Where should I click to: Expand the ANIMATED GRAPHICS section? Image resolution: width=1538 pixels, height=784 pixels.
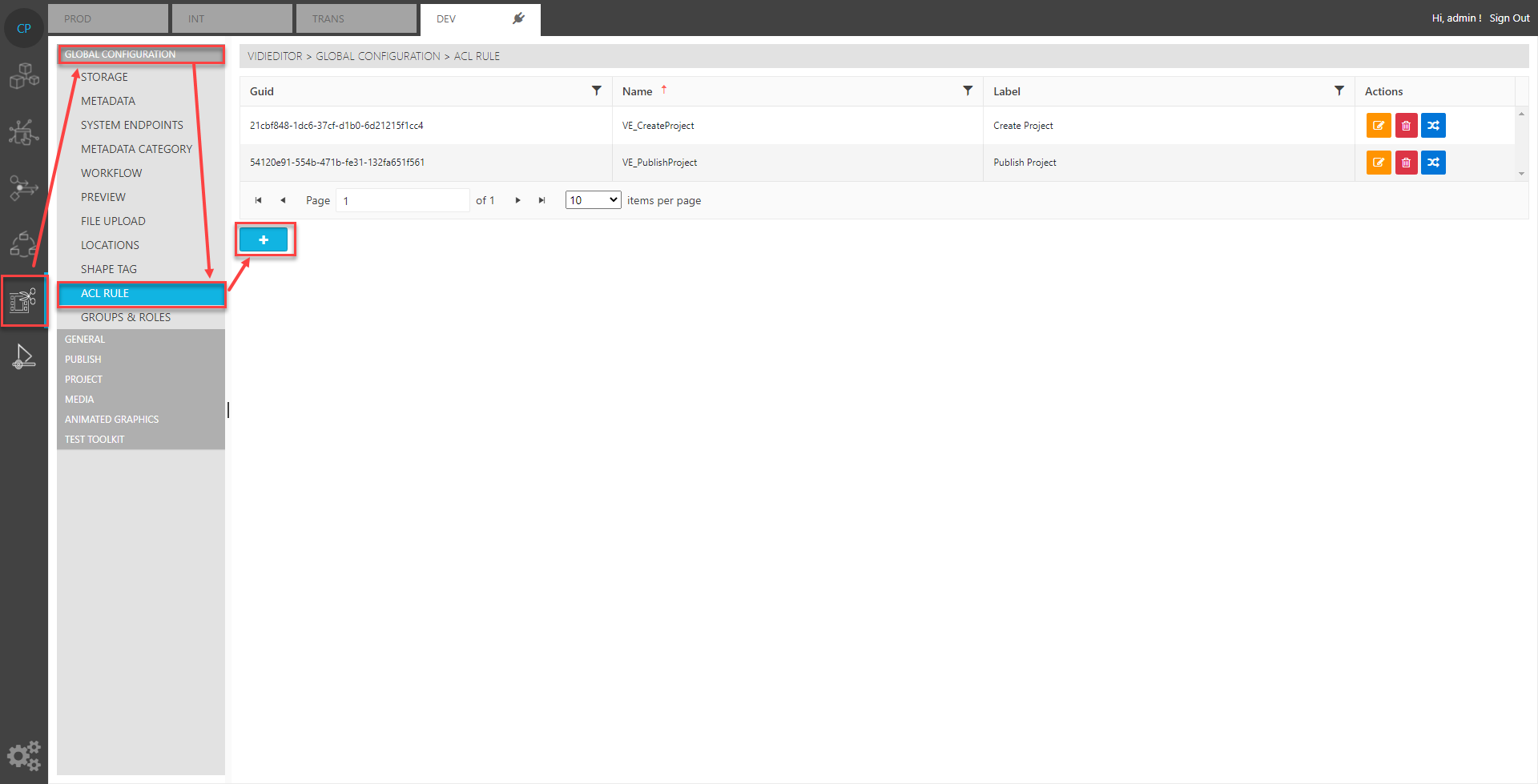(112, 420)
